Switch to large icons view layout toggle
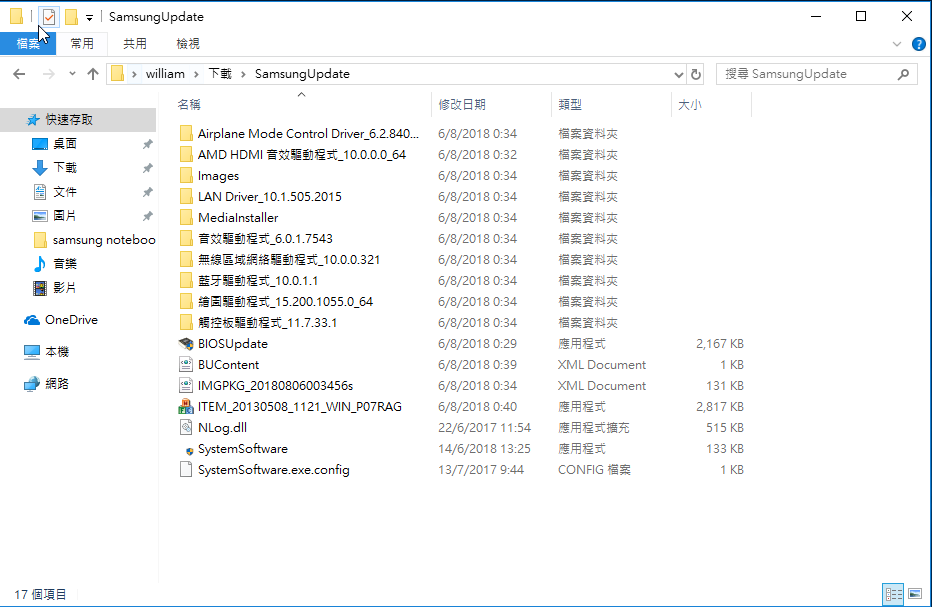The width and height of the screenshot is (932, 607). pyautogui.click(x=915, y=594)
